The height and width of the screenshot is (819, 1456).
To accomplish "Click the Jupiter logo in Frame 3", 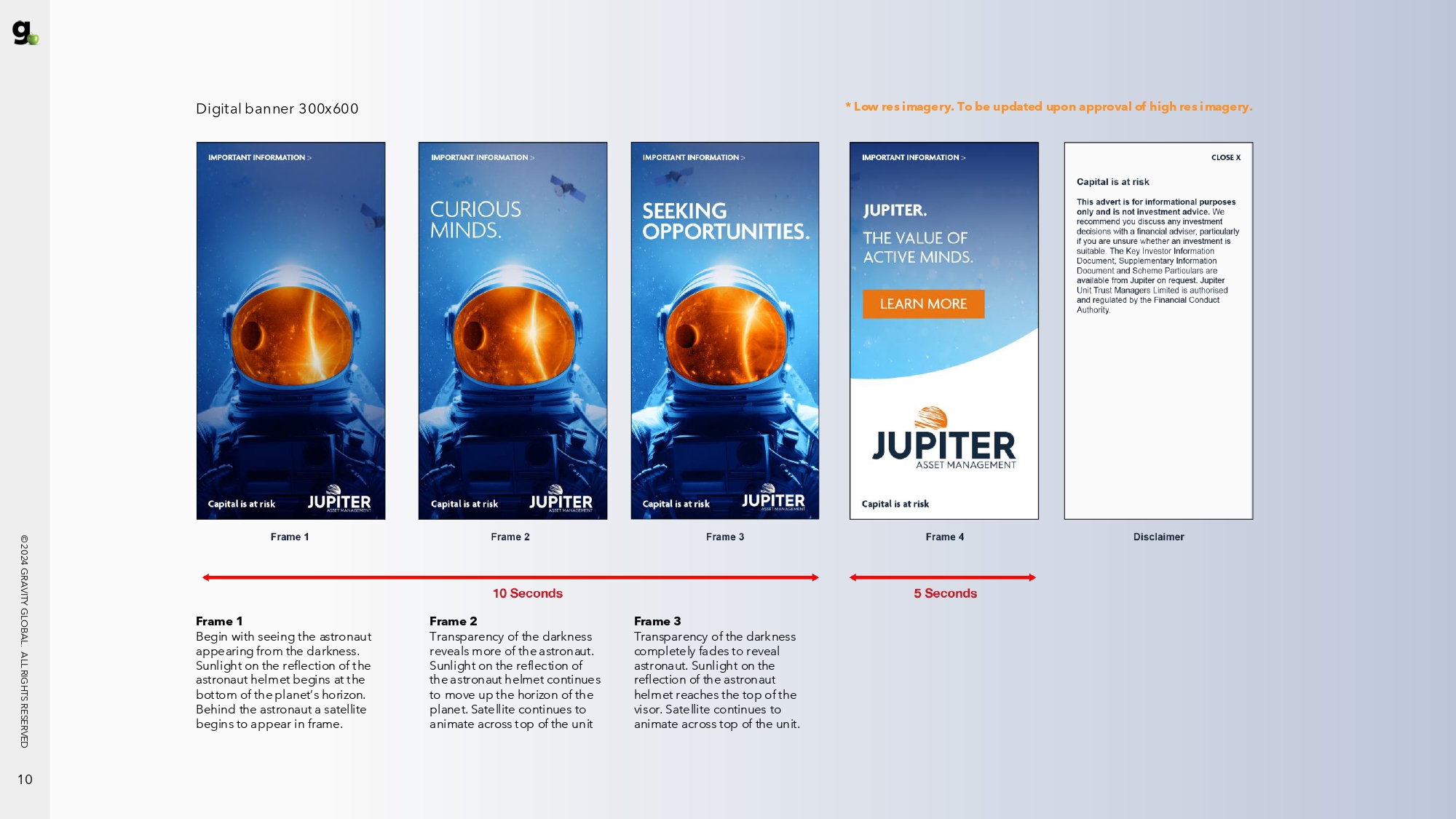I will click(773, 498).
